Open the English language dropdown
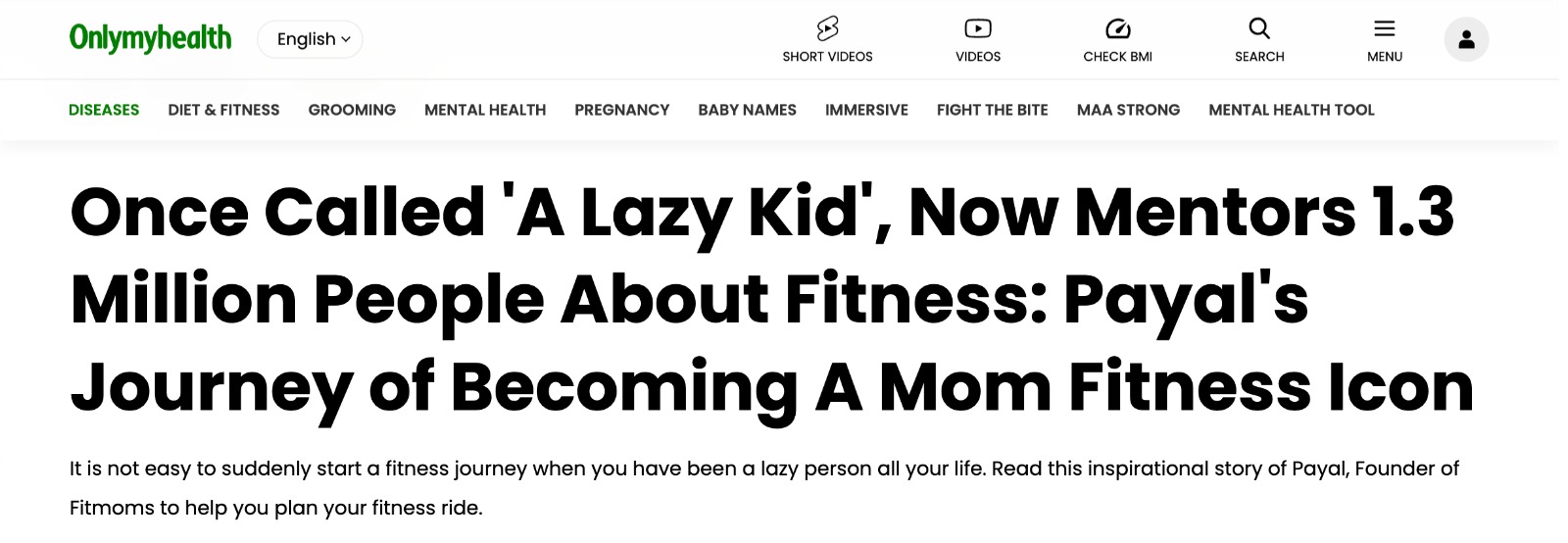This screenshot has width=1568, height=543. click(310, 39)
